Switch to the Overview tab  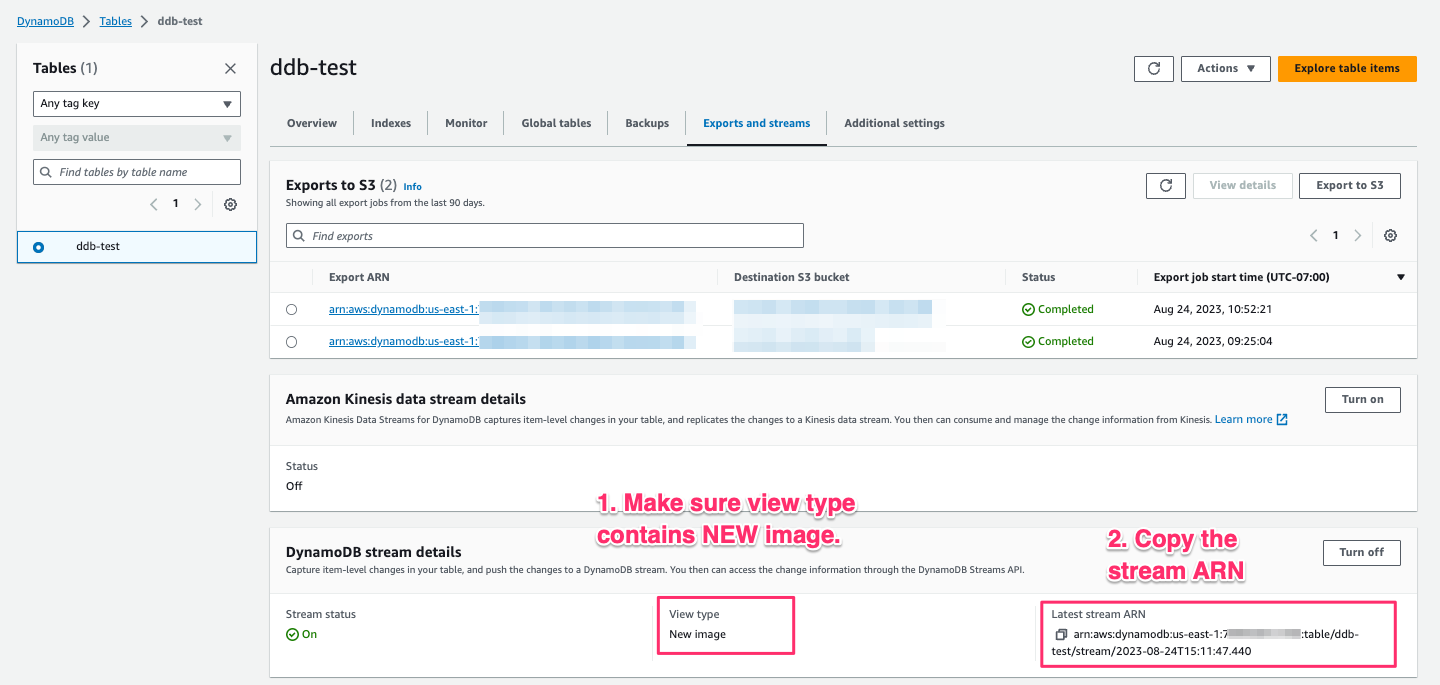312,123
